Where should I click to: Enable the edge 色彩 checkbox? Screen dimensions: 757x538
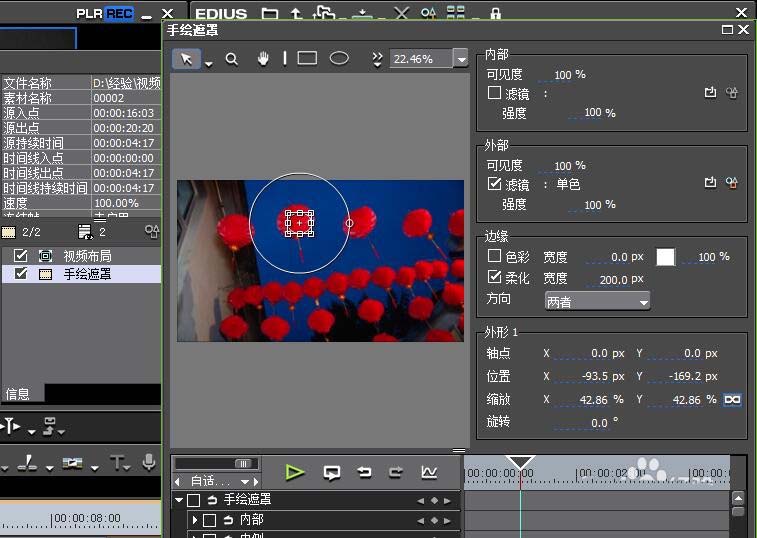click(x=494, y=256)
